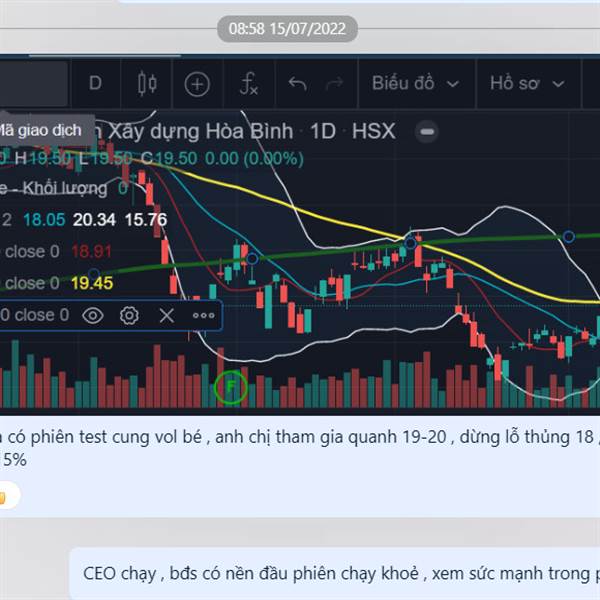The height and width of the screenshot is (600, 600).
Task: Expand the Biểu đồ dropdown
Action: (x=416, y=83)
